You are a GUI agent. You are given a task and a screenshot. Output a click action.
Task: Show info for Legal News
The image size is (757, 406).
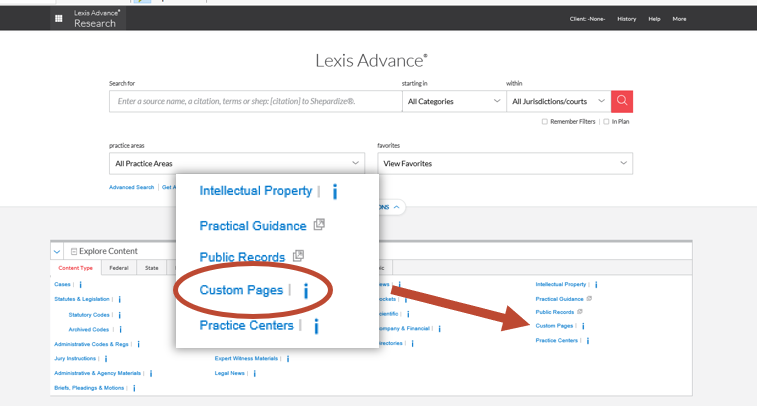tap(254, 373)
